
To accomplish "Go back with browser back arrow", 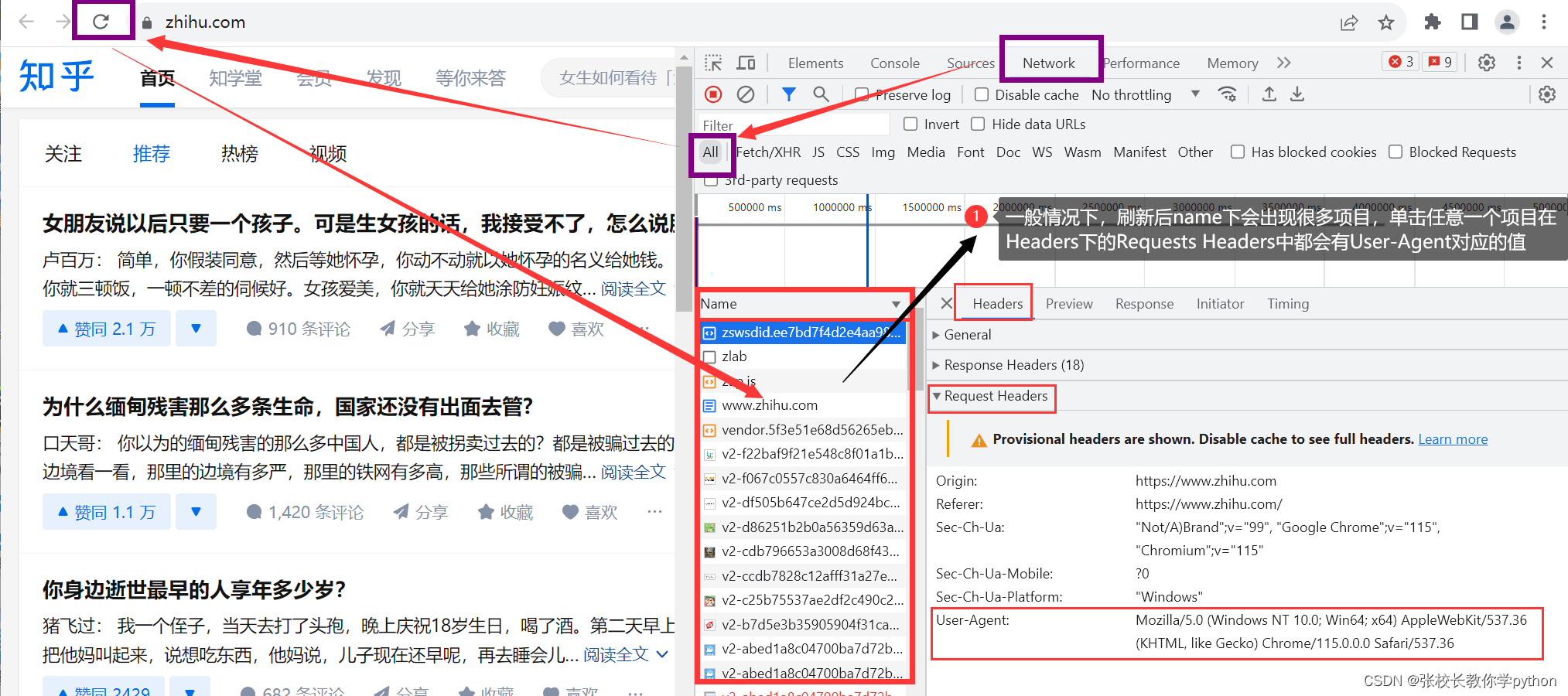I will tap(26, 22).
